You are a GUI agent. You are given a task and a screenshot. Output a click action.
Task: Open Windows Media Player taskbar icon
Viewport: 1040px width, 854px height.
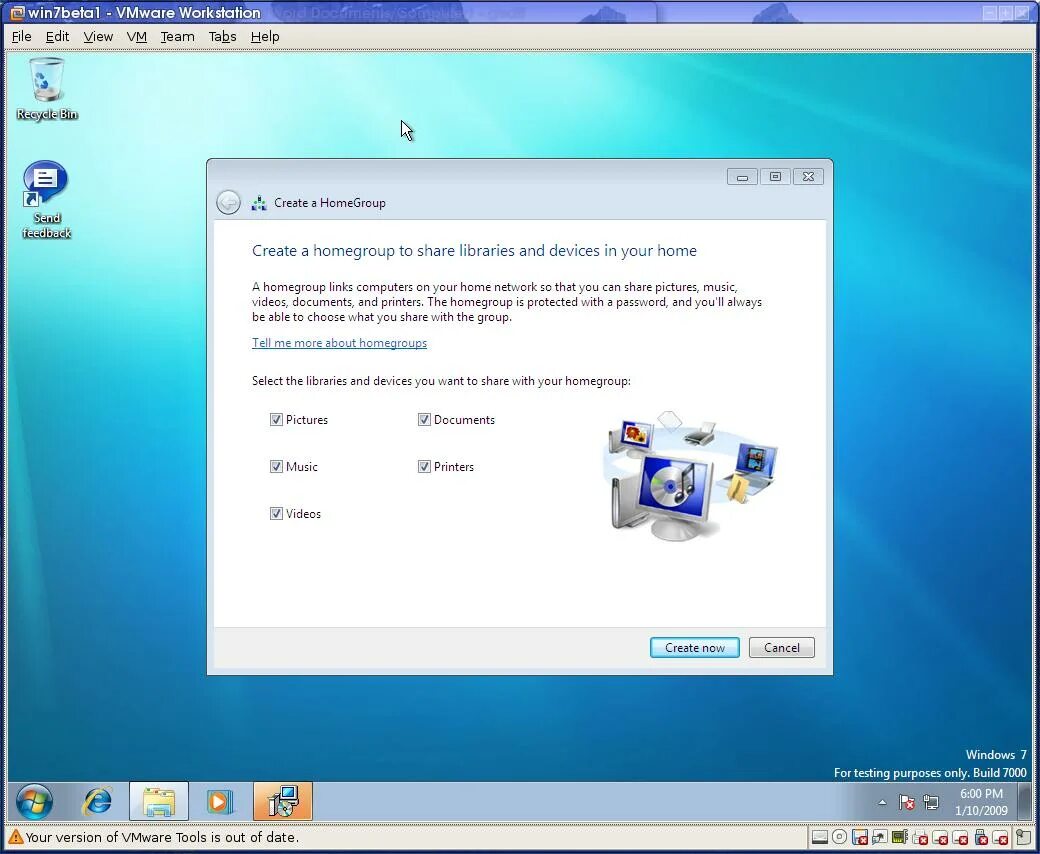pos(220,802)
